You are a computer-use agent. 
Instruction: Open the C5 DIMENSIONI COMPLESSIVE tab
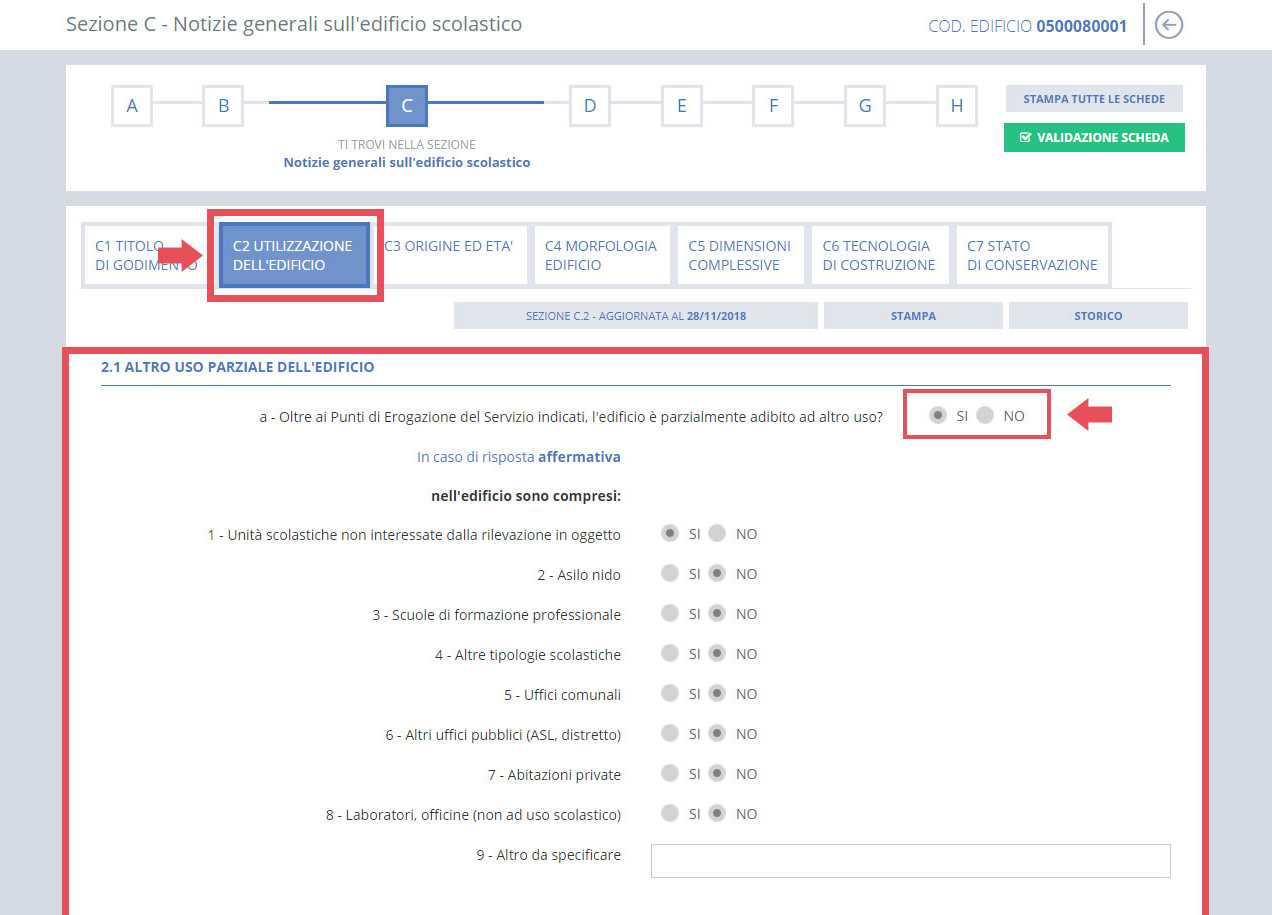[740, 254]
